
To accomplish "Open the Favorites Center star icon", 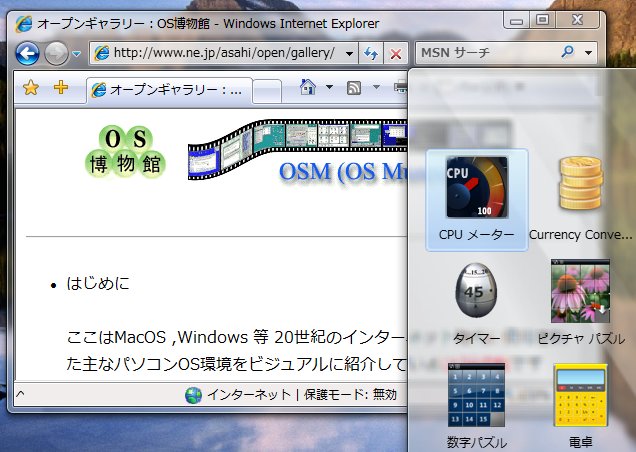I will pyautogui.click(x=31, y=87).
